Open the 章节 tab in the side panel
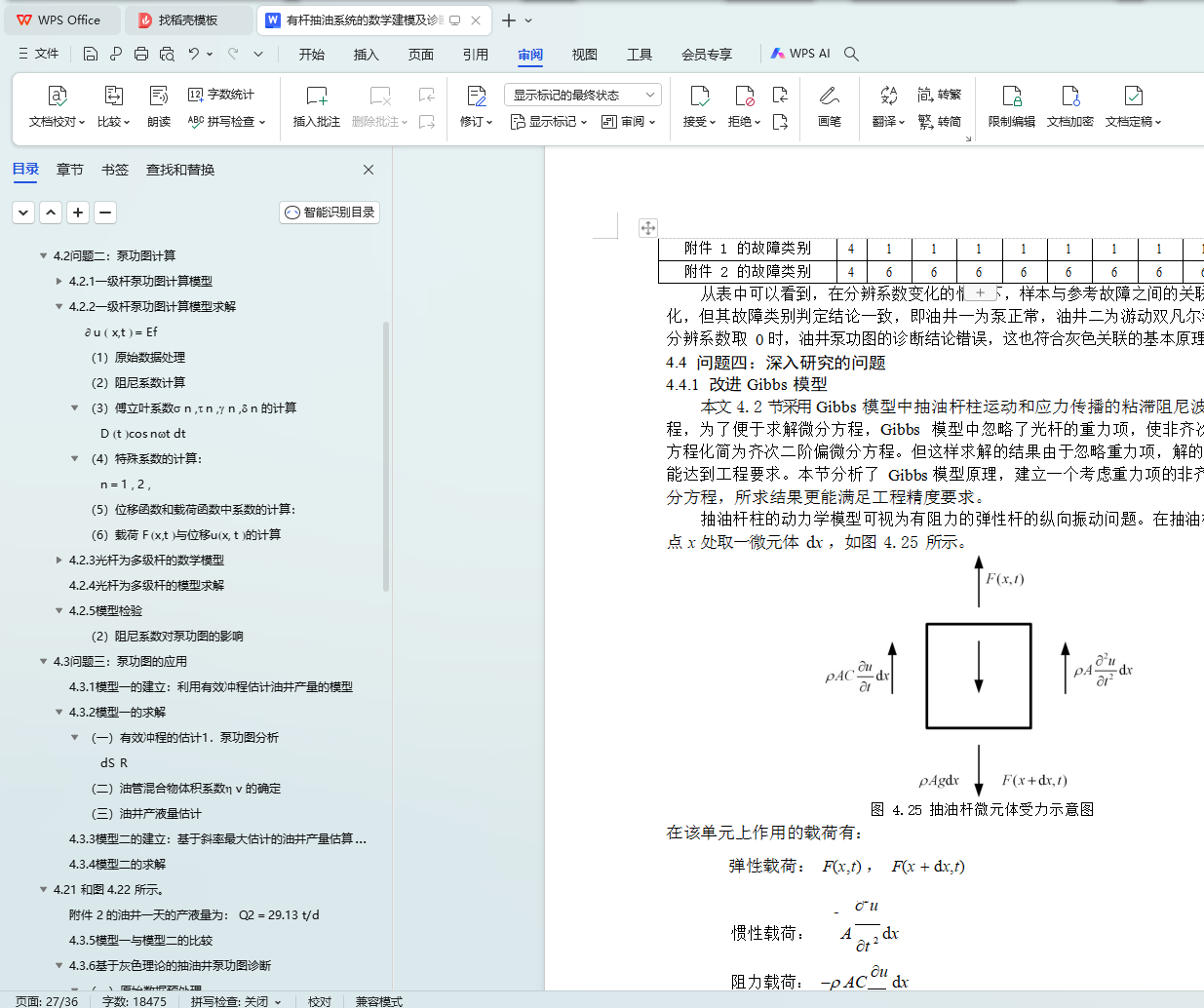The height and width of the screenshot is (1008, 1204). point(70,170)
